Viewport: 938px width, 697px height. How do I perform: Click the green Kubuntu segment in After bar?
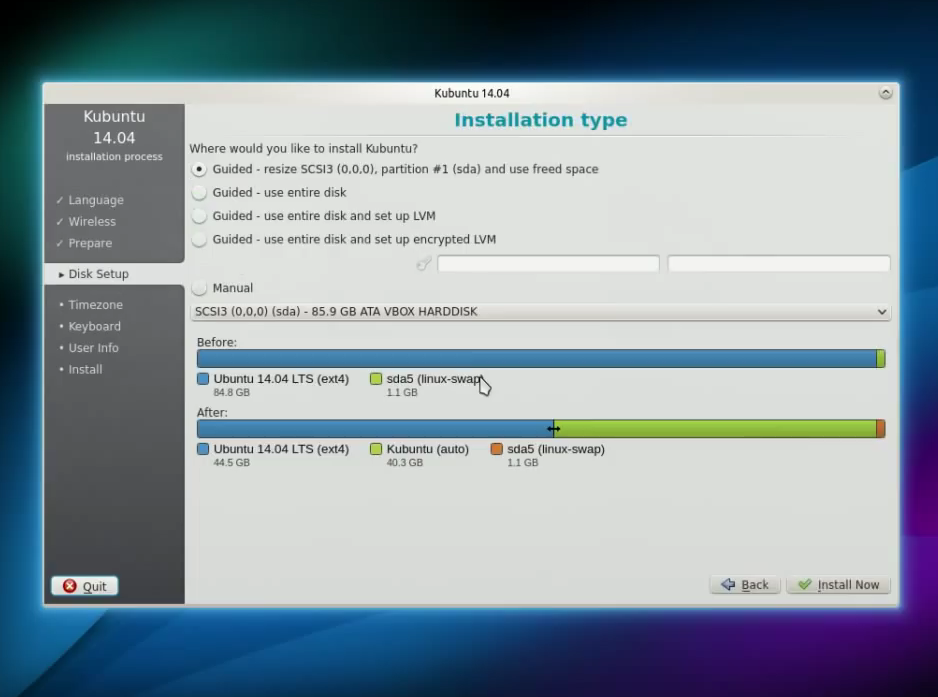[715, 428]
